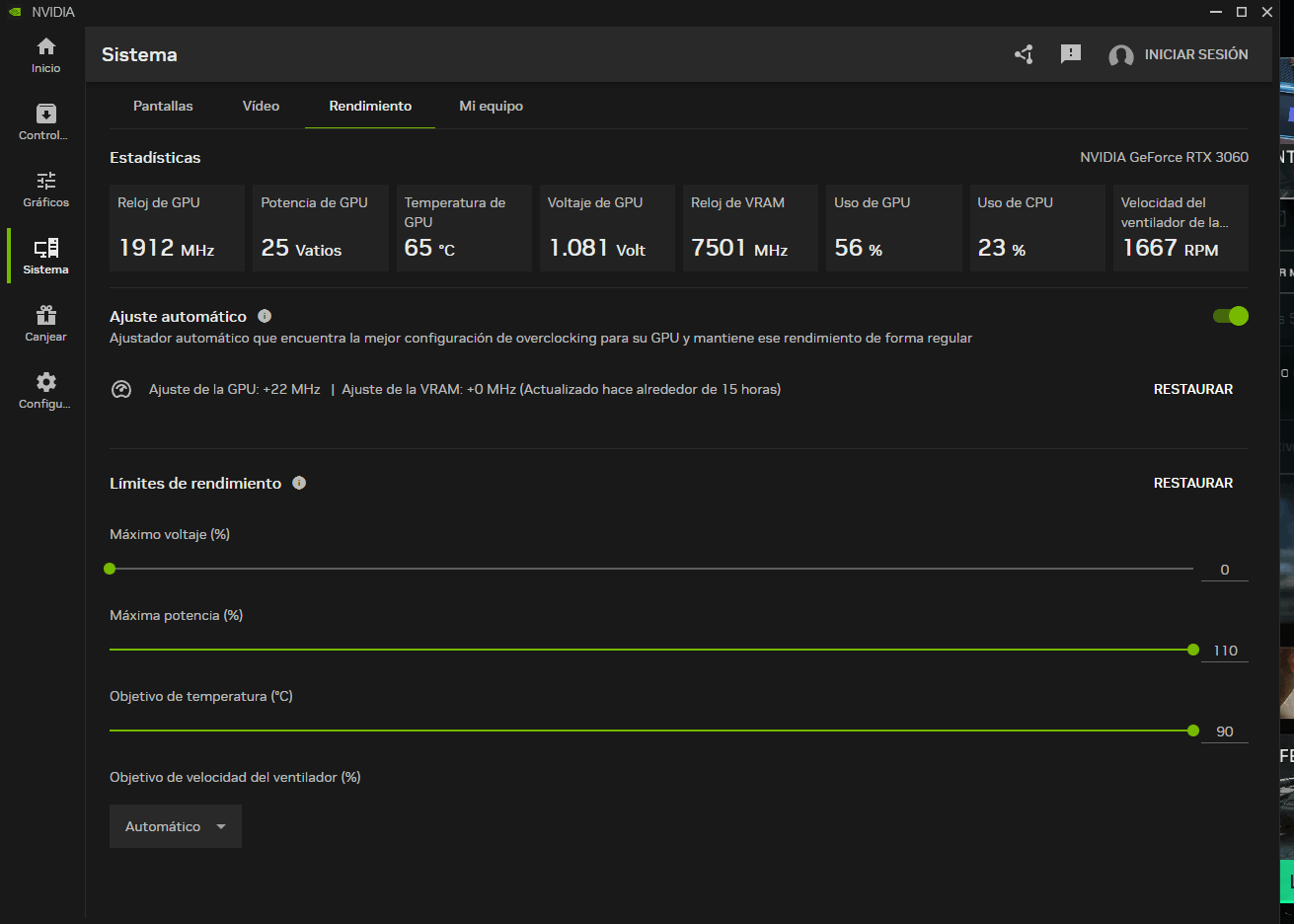Click the NVIDIA GeForce RTX 3060 label

pyautogui.click(x=1164, y=157)
